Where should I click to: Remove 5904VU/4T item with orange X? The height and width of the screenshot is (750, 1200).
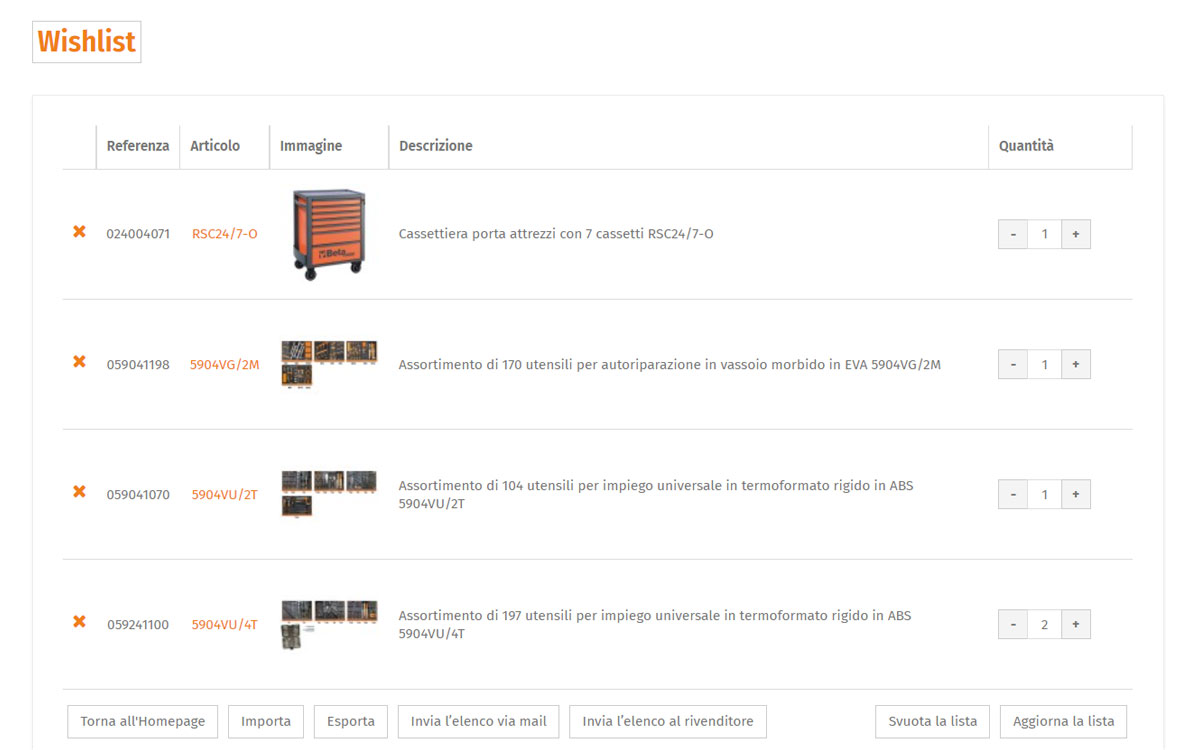pos(79,622)
